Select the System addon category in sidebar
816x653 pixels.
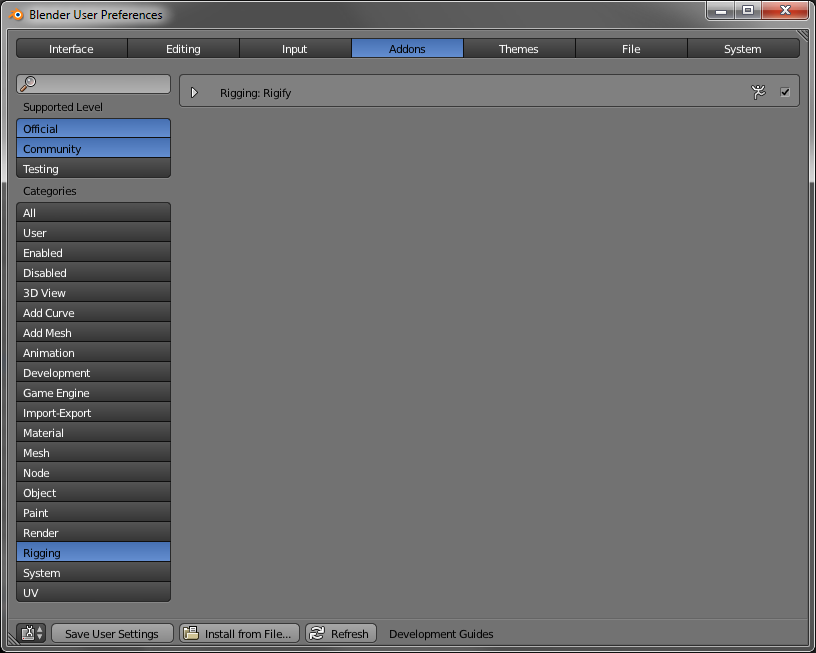94,573
